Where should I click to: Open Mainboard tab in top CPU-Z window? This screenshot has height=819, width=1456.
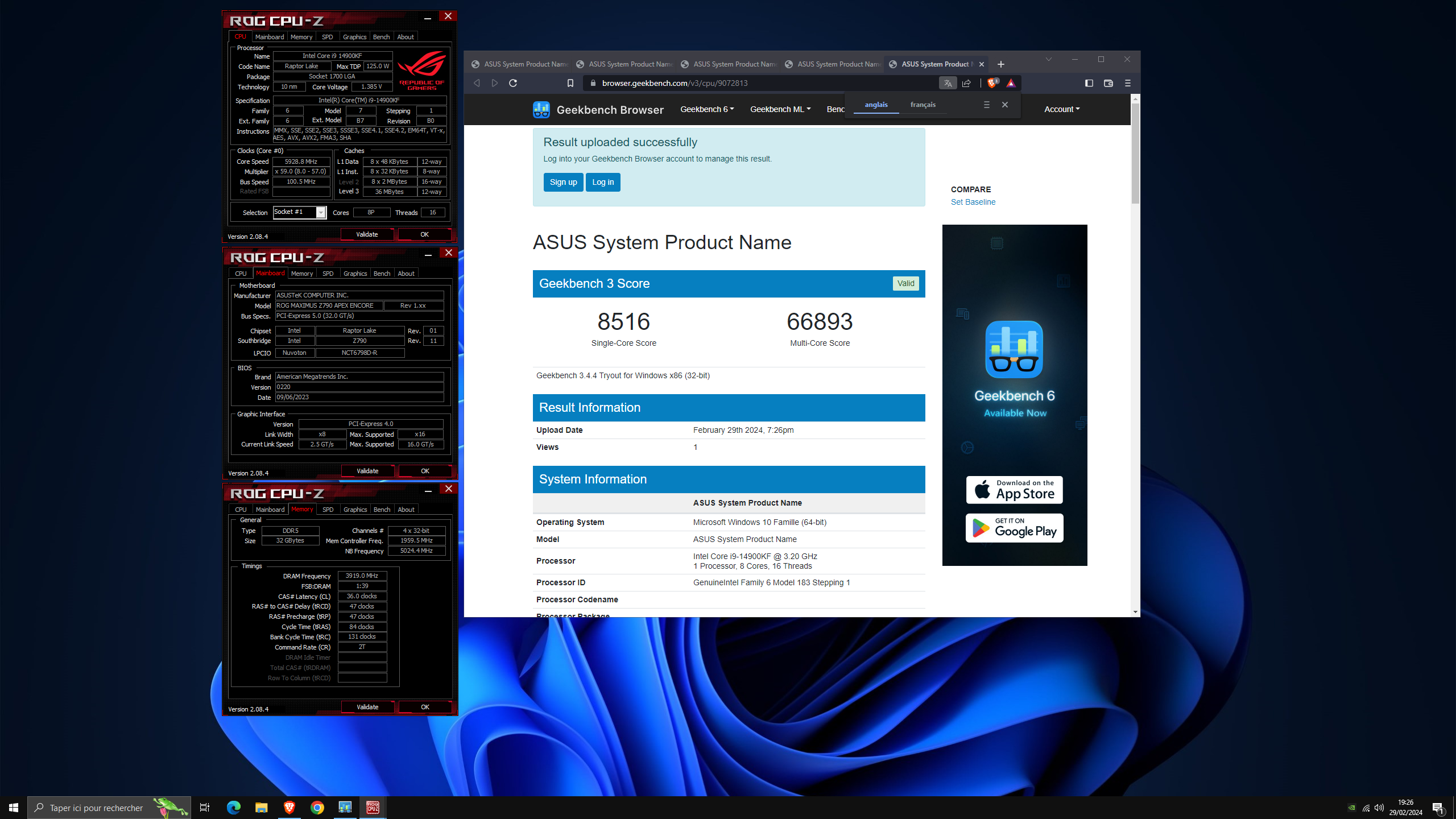270,37
